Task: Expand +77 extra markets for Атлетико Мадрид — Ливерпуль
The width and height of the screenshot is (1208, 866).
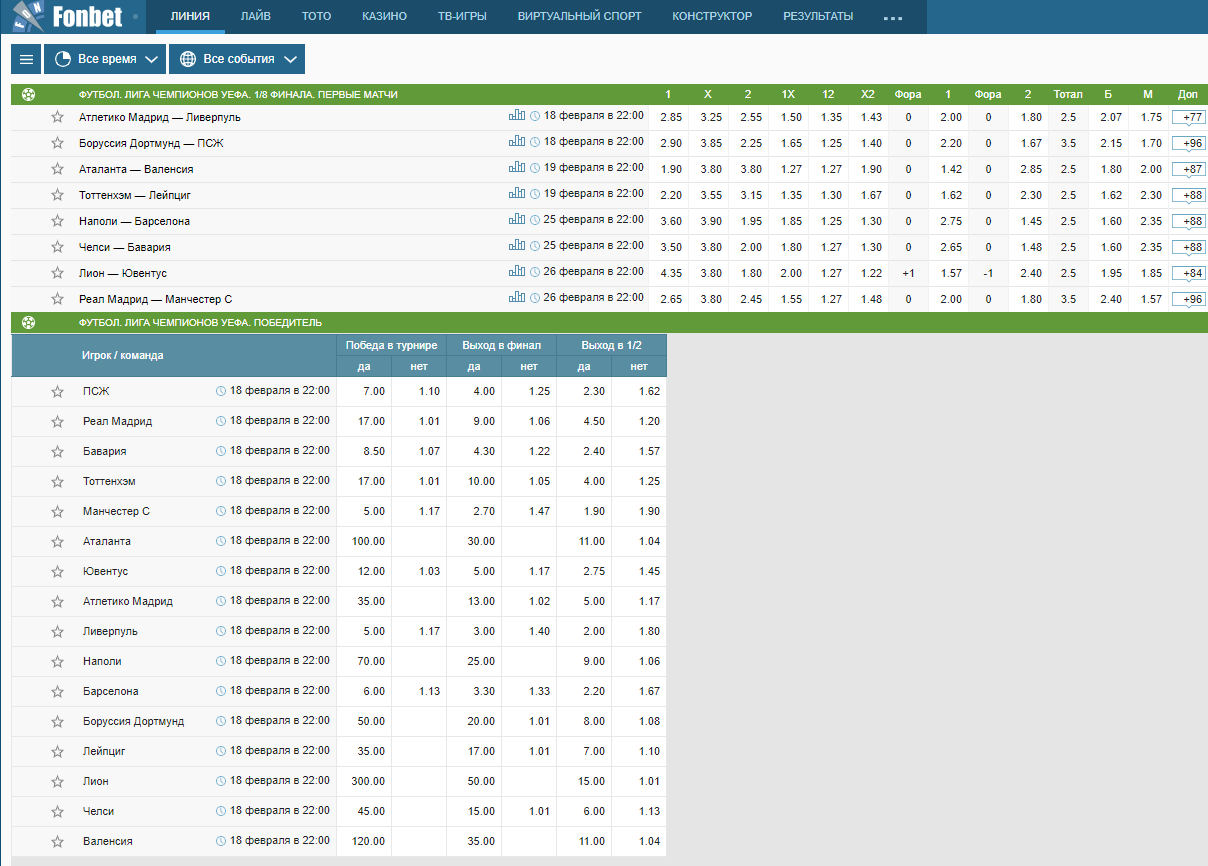Action: click(1188, 117)
